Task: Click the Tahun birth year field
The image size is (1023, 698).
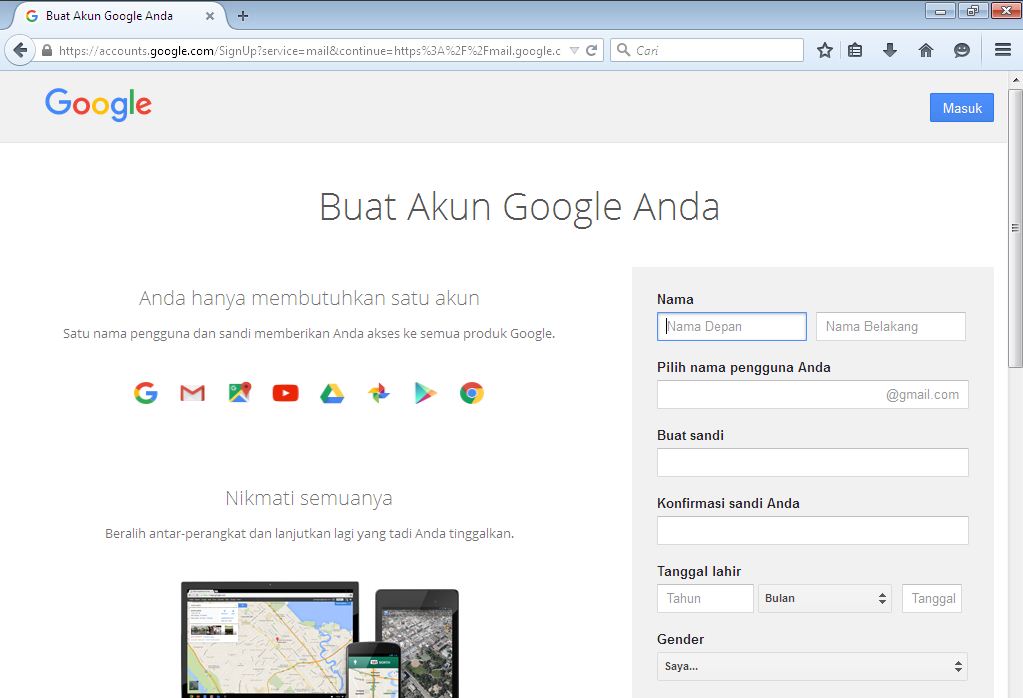Action: (705, 598)
